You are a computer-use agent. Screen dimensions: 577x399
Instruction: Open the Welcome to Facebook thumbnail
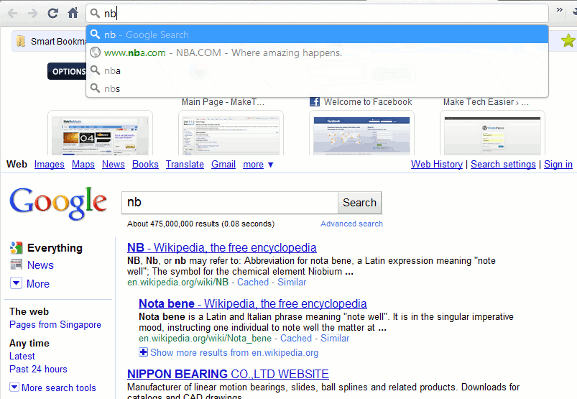pos(362,133)
